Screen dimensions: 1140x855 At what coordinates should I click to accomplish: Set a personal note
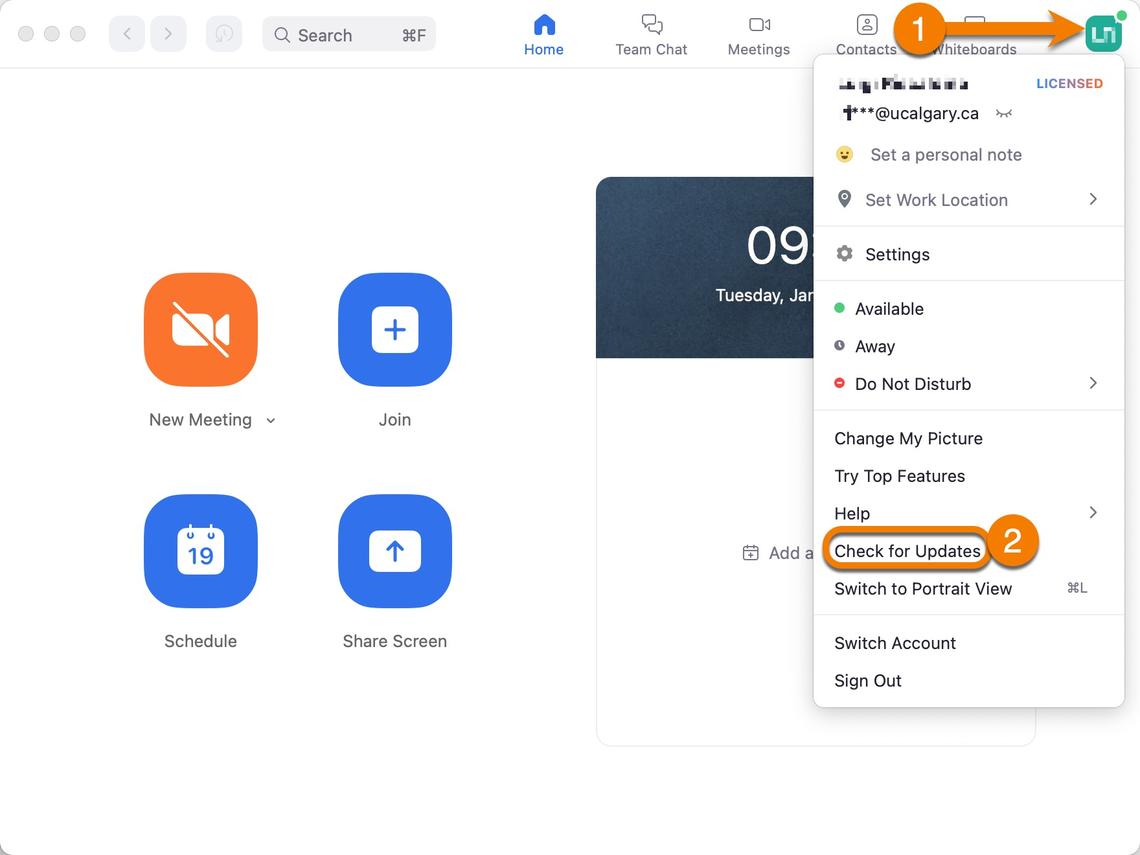click(x=946, y=154)
